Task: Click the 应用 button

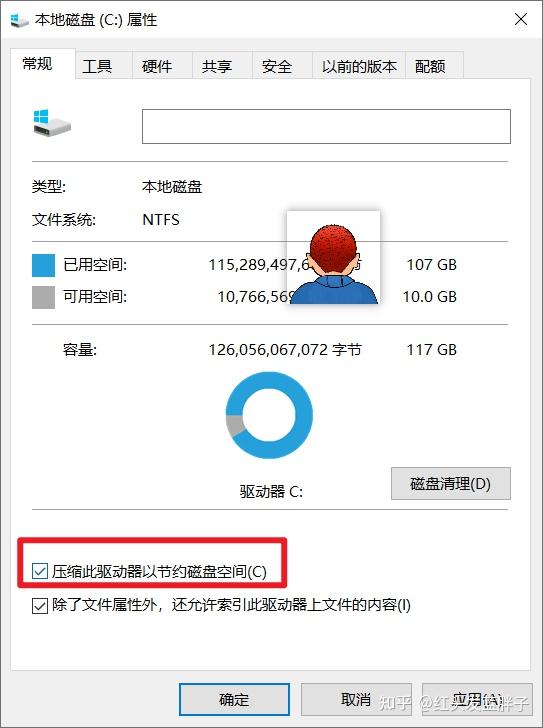Action: tap(477, 699)
